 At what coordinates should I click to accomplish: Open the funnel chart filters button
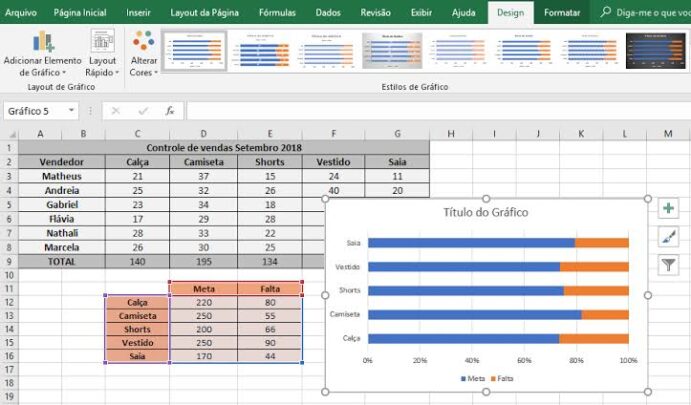(668, 265)
